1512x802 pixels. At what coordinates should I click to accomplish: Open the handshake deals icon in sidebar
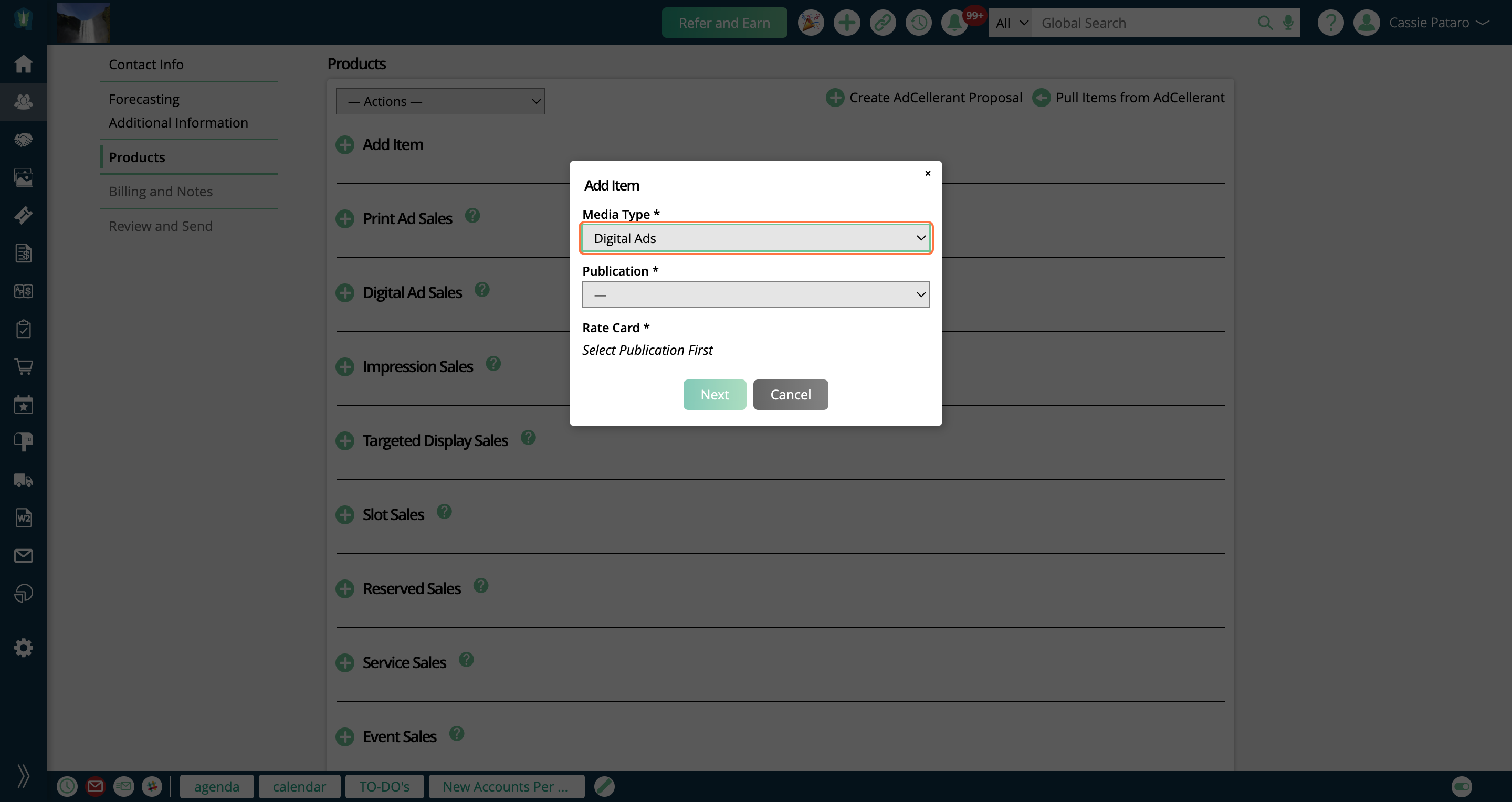coord(24,140)
